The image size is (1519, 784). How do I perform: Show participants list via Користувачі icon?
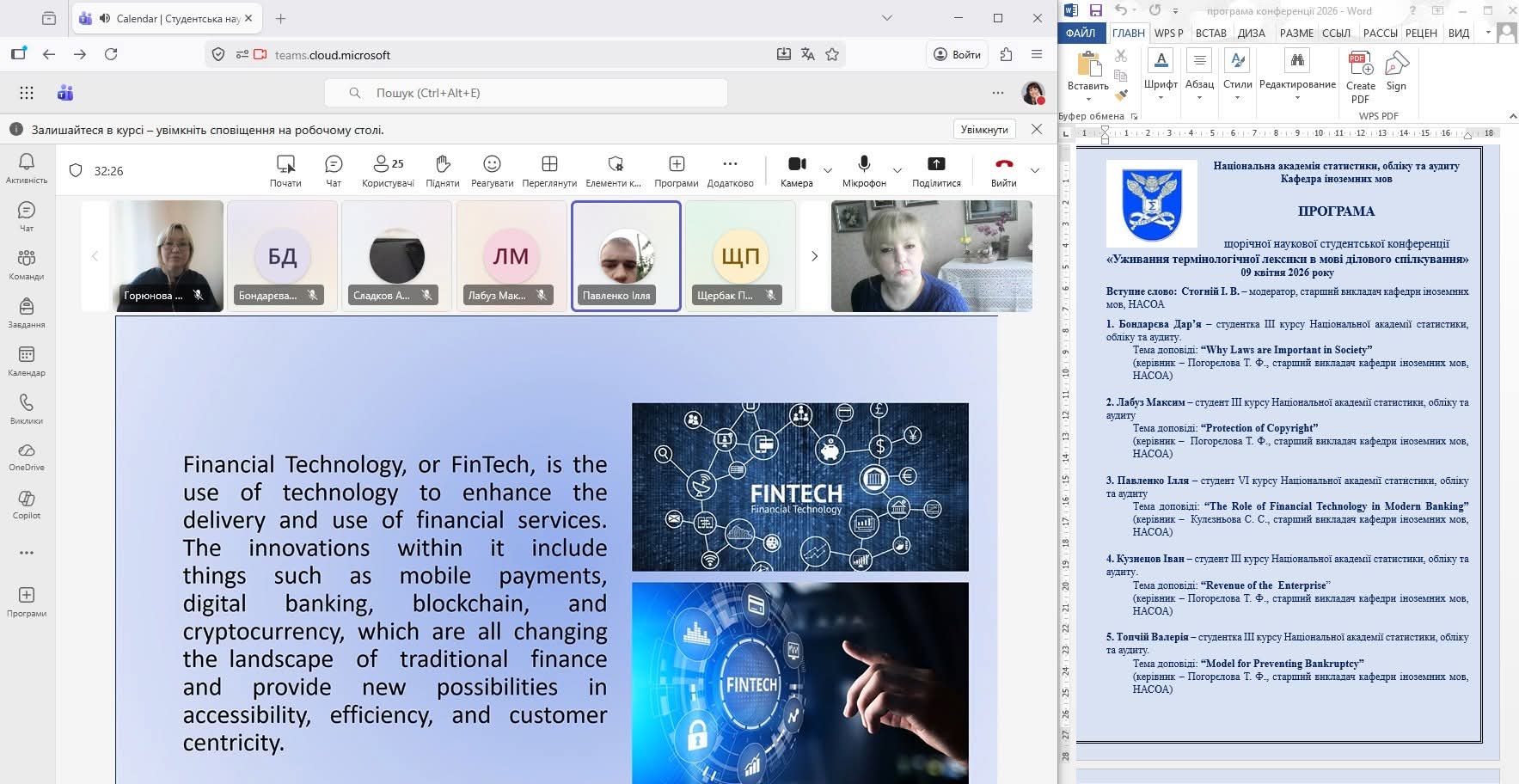[388, 170]
